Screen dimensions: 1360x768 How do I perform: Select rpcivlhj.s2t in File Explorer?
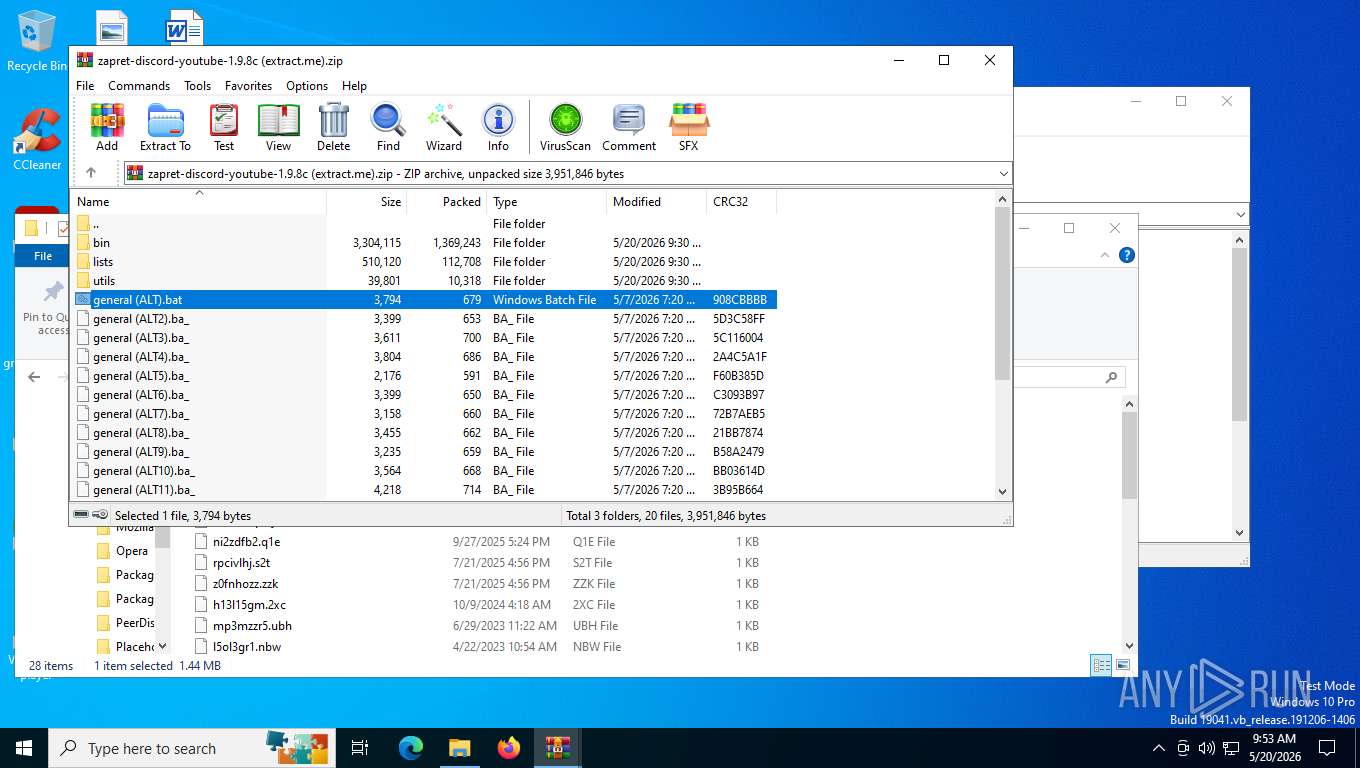[241, 563]
